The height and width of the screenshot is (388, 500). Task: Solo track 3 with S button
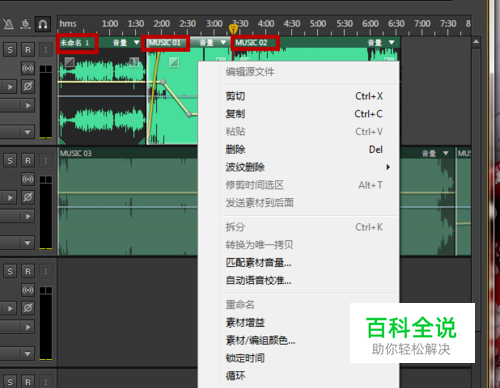pos(10,271)
